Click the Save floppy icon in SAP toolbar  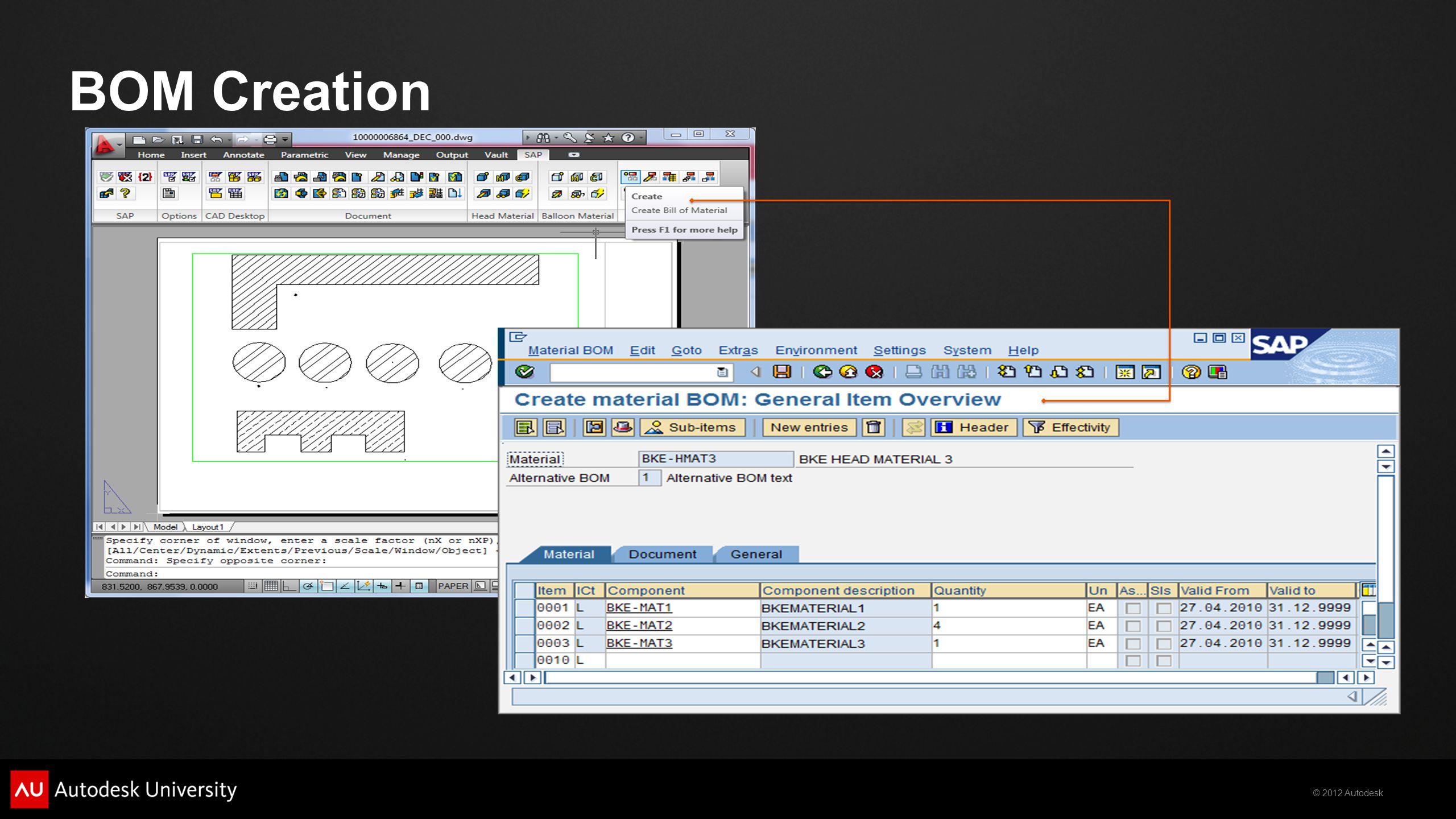pyautogui.click(x=782, y=372)
